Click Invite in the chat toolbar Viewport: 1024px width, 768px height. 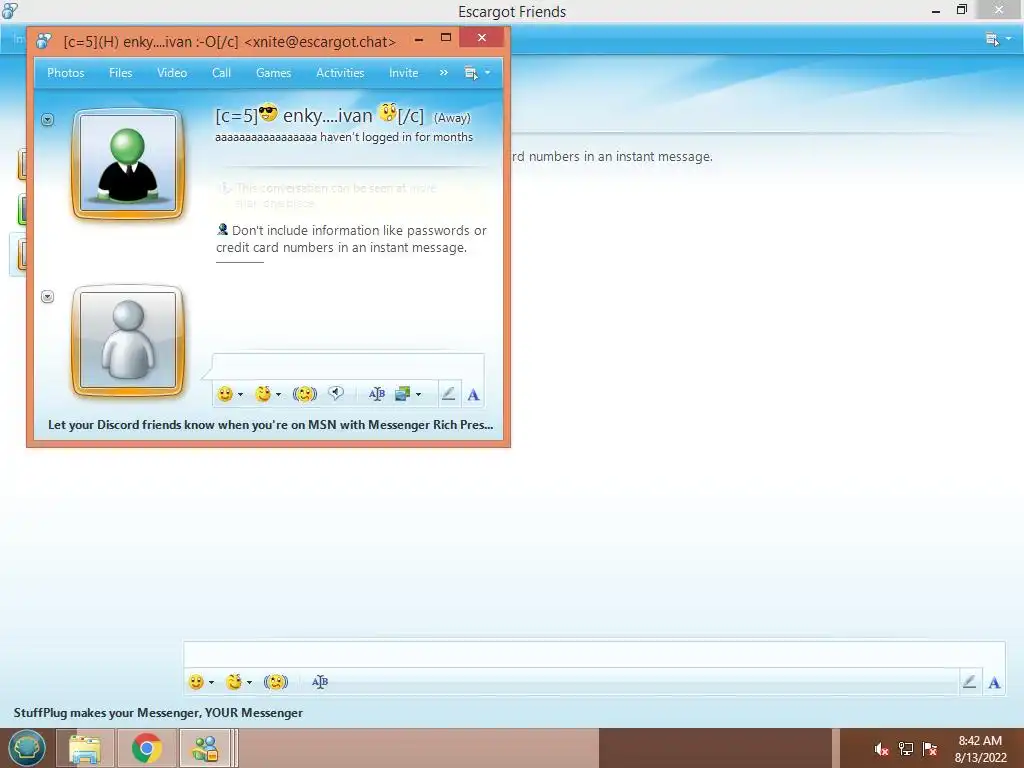403,73
